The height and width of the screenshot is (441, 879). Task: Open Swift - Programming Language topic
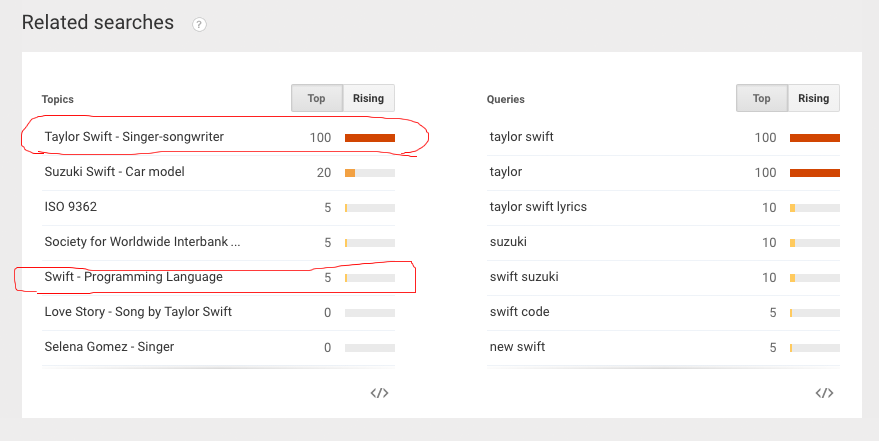pyautogui.click(x=133, y=277)
